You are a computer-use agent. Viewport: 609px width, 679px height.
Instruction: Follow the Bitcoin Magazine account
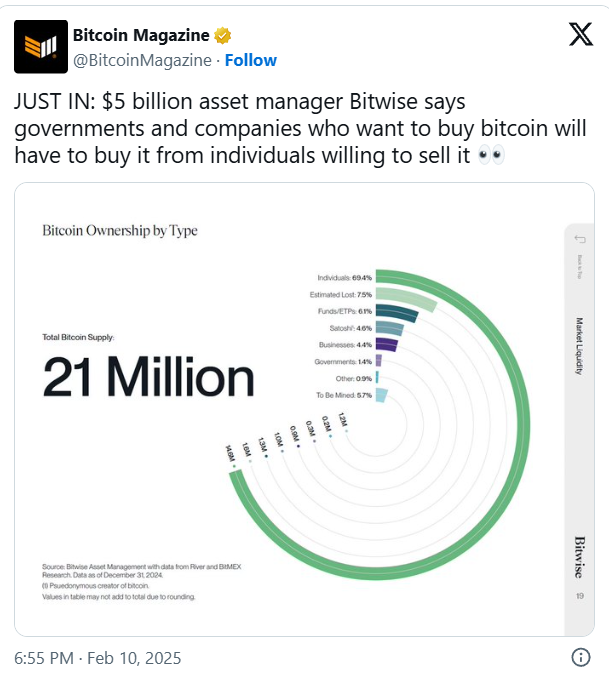[251, 60]
